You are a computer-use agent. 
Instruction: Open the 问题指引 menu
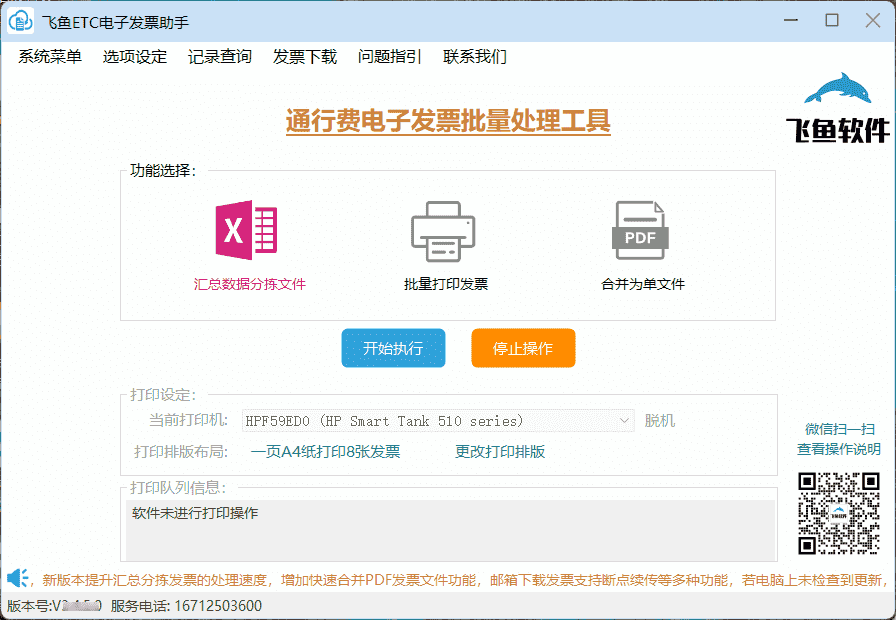389,57
